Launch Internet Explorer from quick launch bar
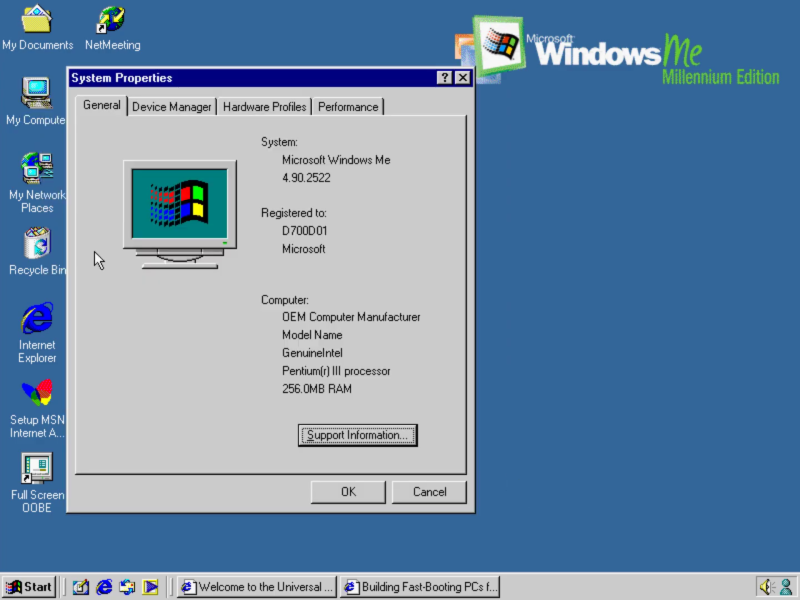Screen dimensions: 800x600 (104, 587)
